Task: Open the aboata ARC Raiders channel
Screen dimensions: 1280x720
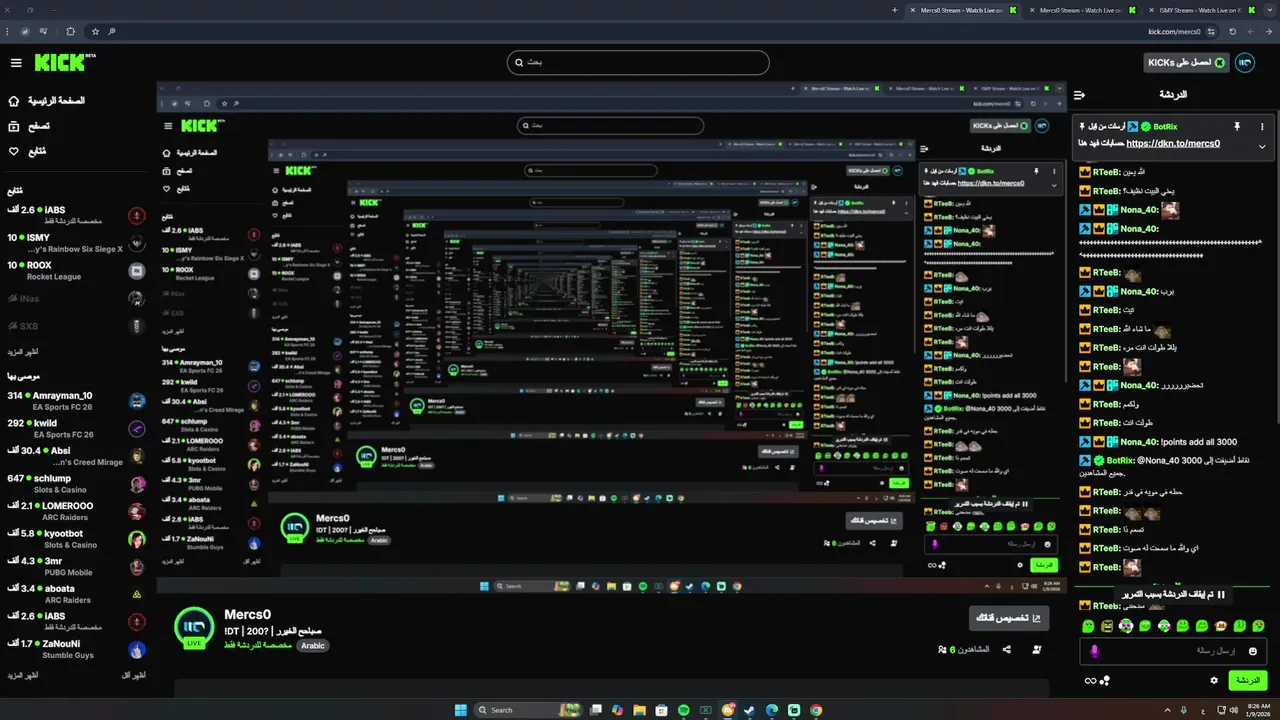Action: (x=77, y=594)
